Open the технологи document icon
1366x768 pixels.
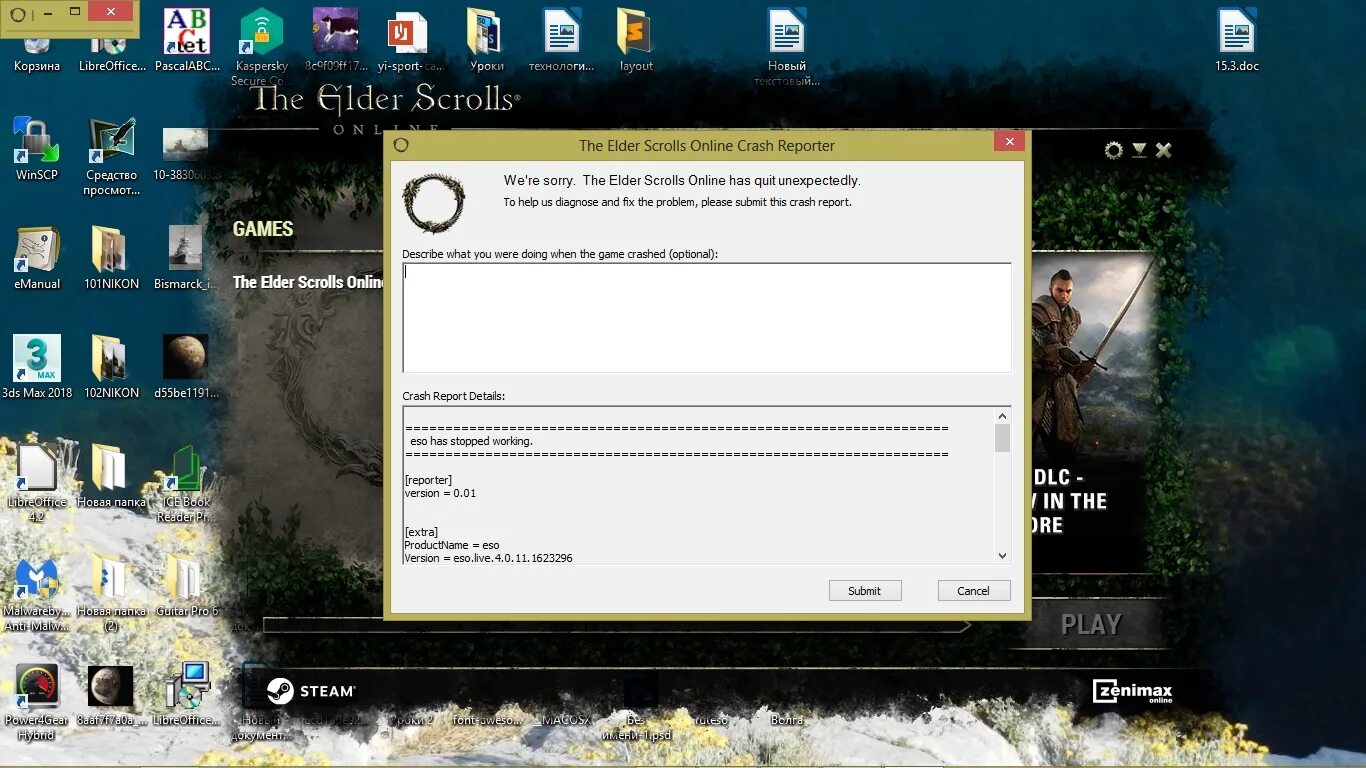click(x=561, y=40)
